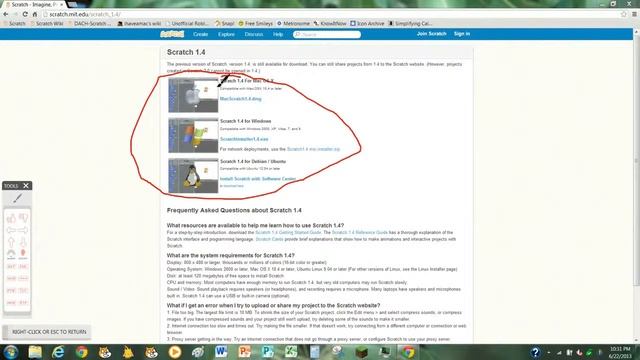Open the DACH-Scratch bookmark

tap(89, 24)
